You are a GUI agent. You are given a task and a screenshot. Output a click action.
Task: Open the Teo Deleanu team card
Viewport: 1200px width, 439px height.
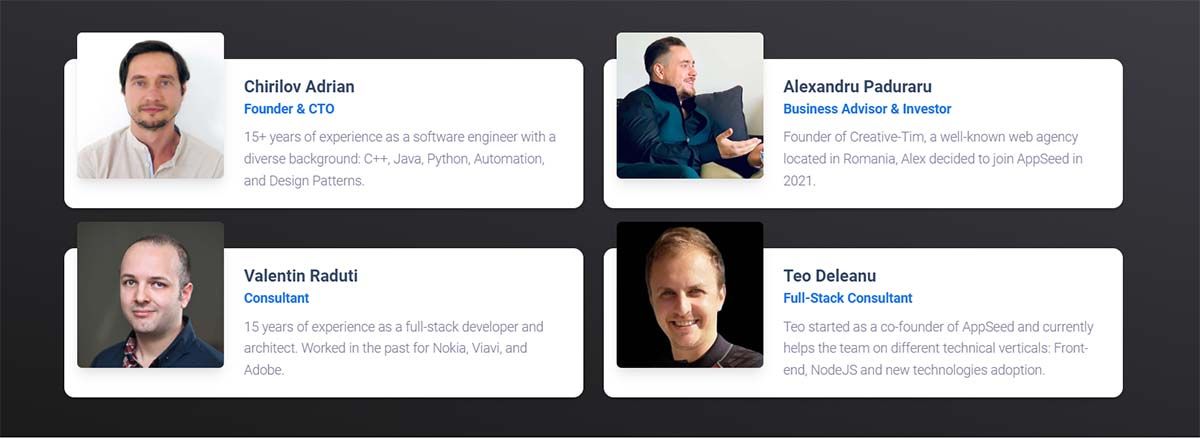tap(863, 322)
